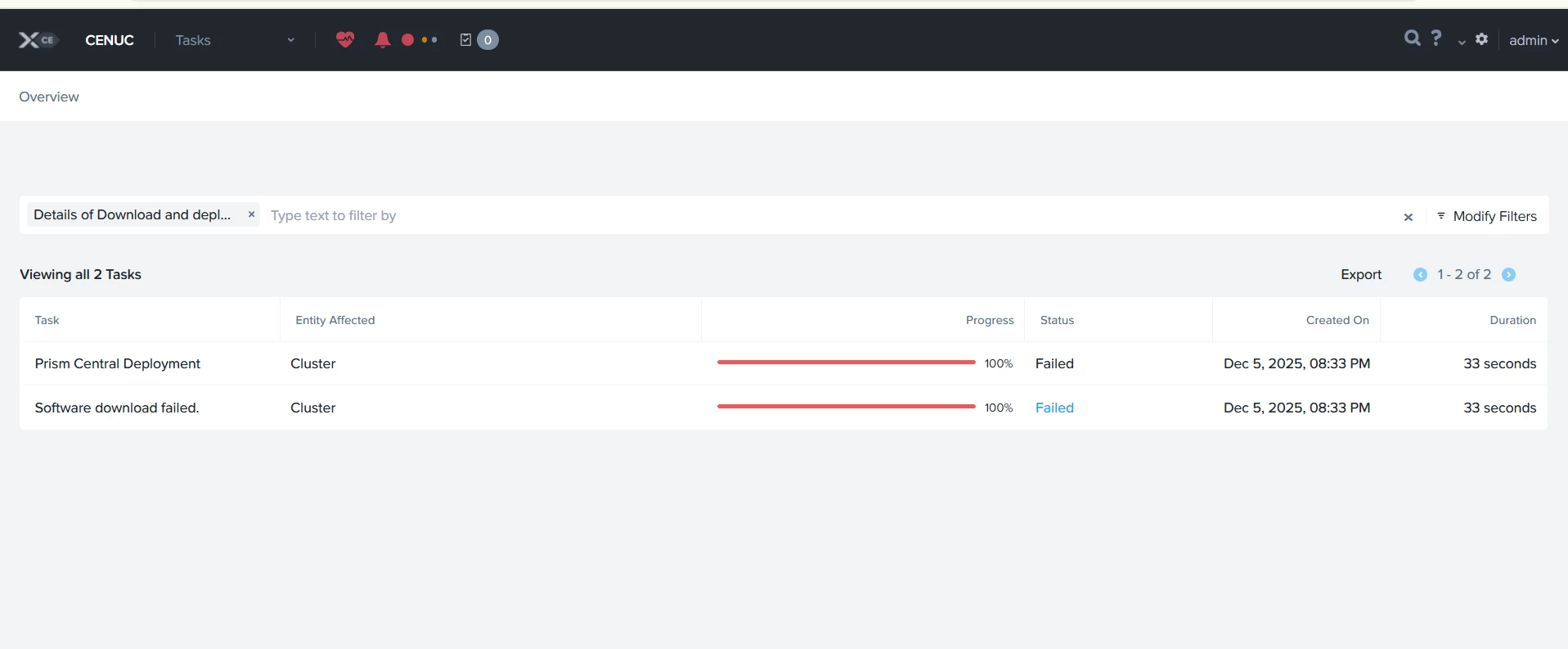
Task: Open the Tasks view dropdown
Action: point(235,40)
